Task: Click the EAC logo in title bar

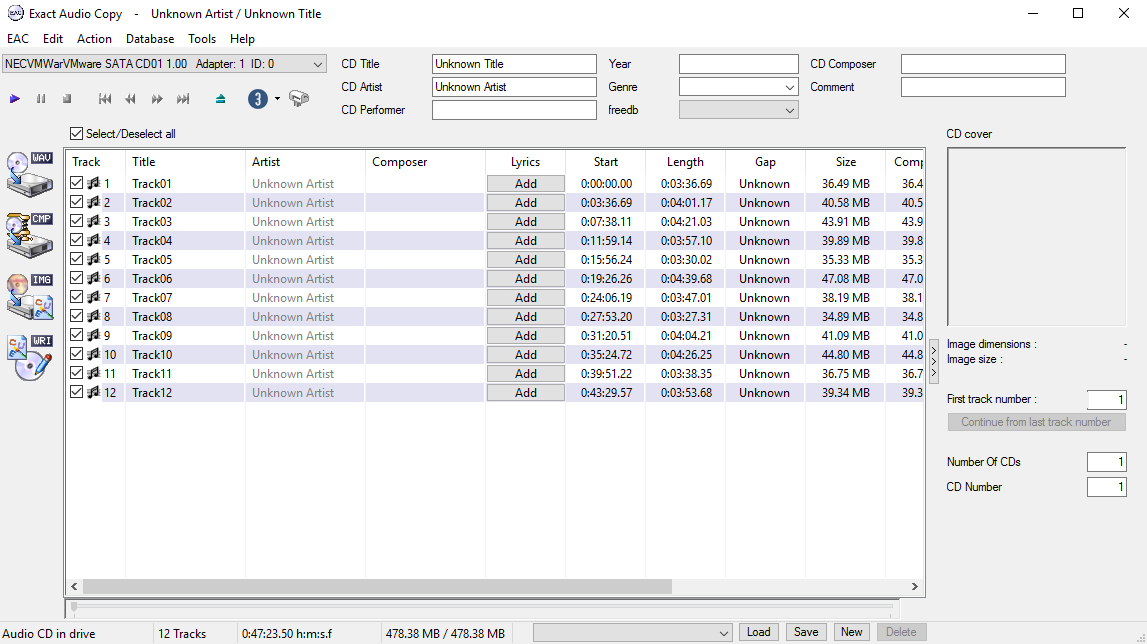Action: pyautogui.click(x=15, y=13)
